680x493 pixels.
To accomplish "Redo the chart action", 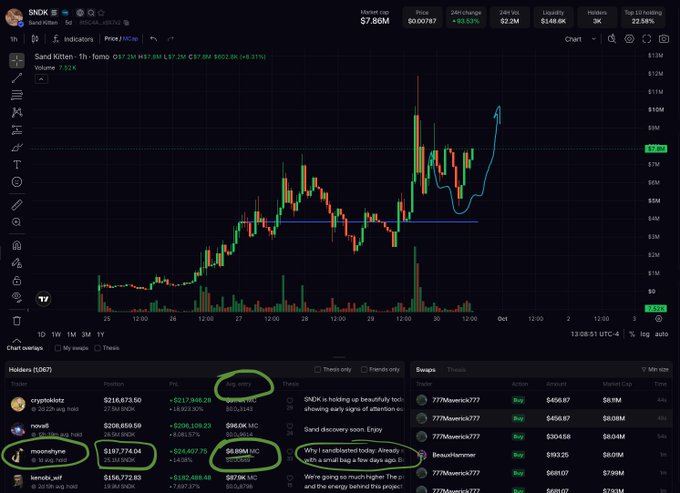I will coord(170,39).
